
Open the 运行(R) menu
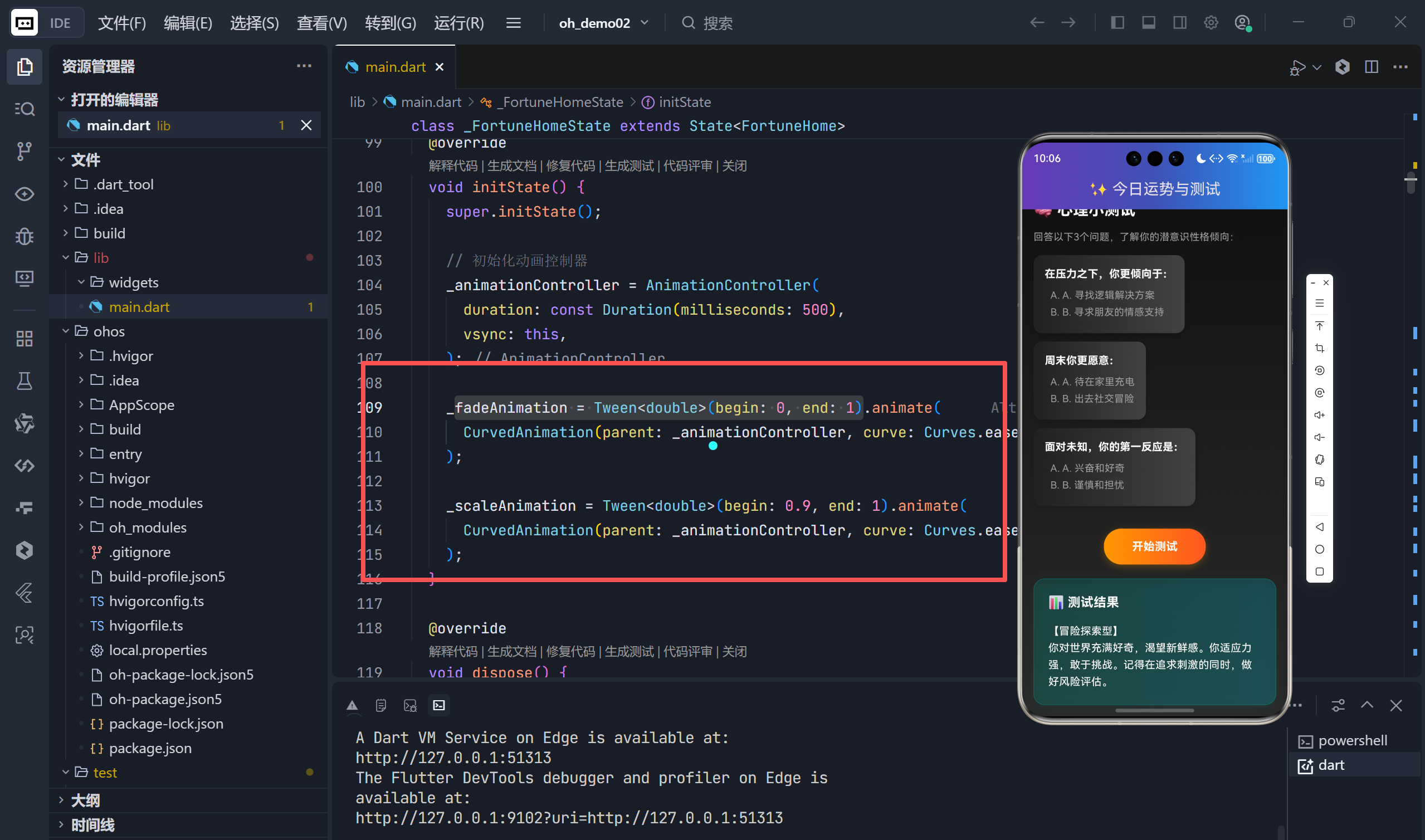click(x=458, y=23)
